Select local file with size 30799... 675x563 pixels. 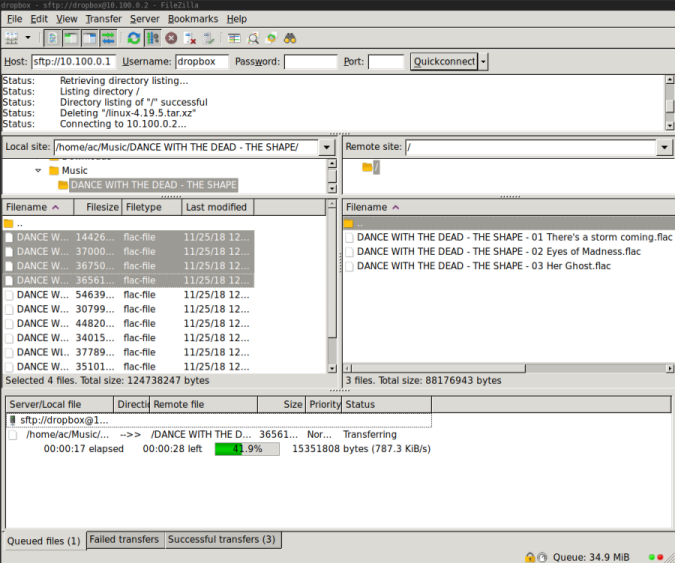click(128, 309)
